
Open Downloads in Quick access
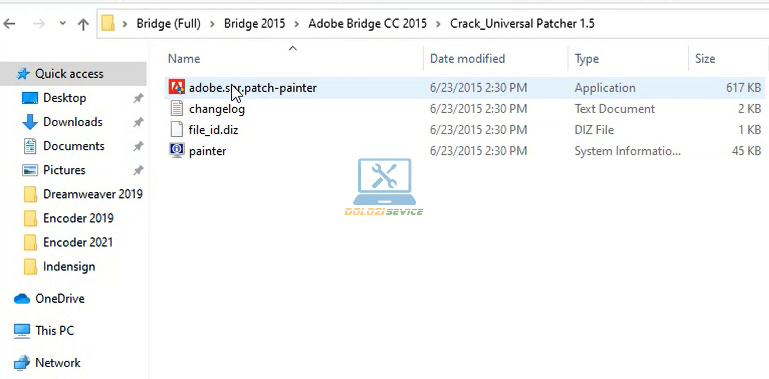[73, 122]
